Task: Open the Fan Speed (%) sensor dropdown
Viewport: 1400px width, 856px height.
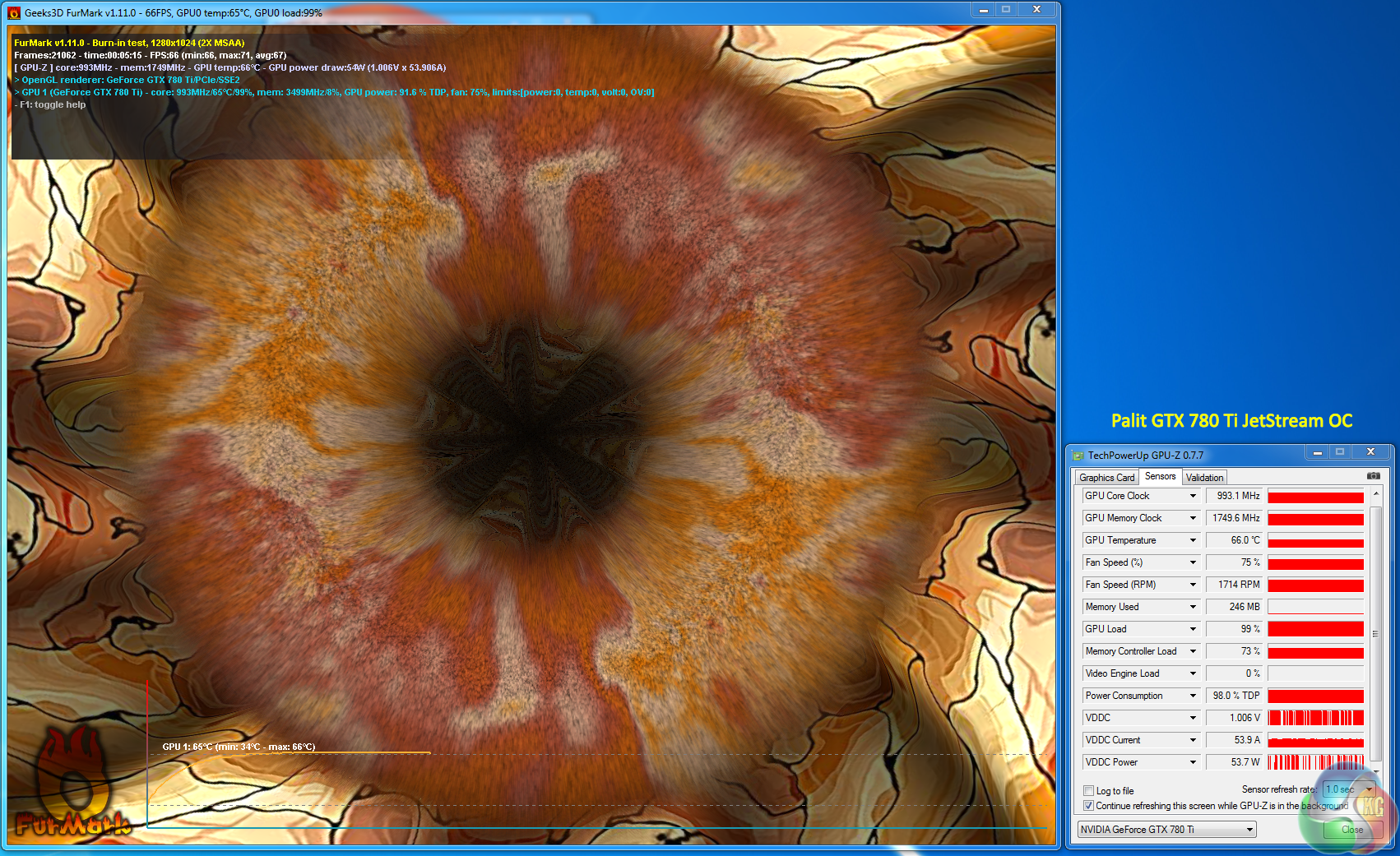Action: (x=1193, y=562)
